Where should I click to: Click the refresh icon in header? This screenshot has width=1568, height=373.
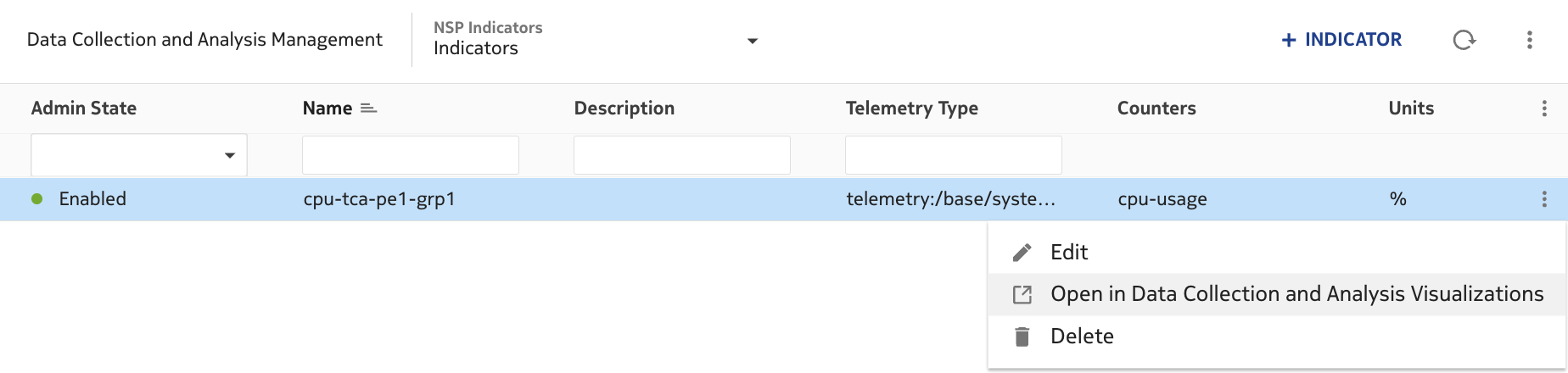tap(1464, 40)
